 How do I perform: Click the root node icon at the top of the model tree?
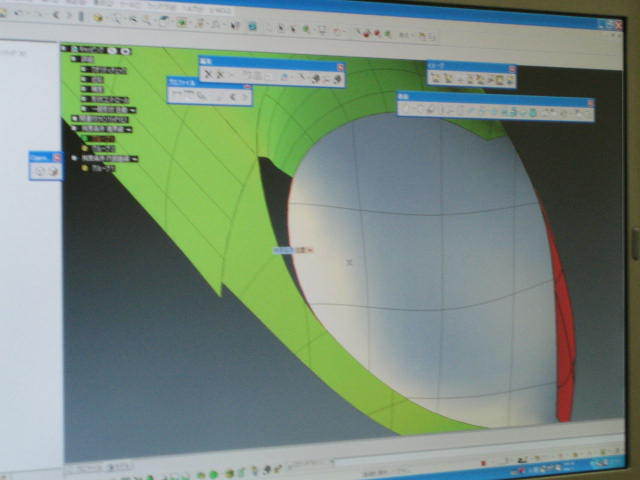click(75, 49)
